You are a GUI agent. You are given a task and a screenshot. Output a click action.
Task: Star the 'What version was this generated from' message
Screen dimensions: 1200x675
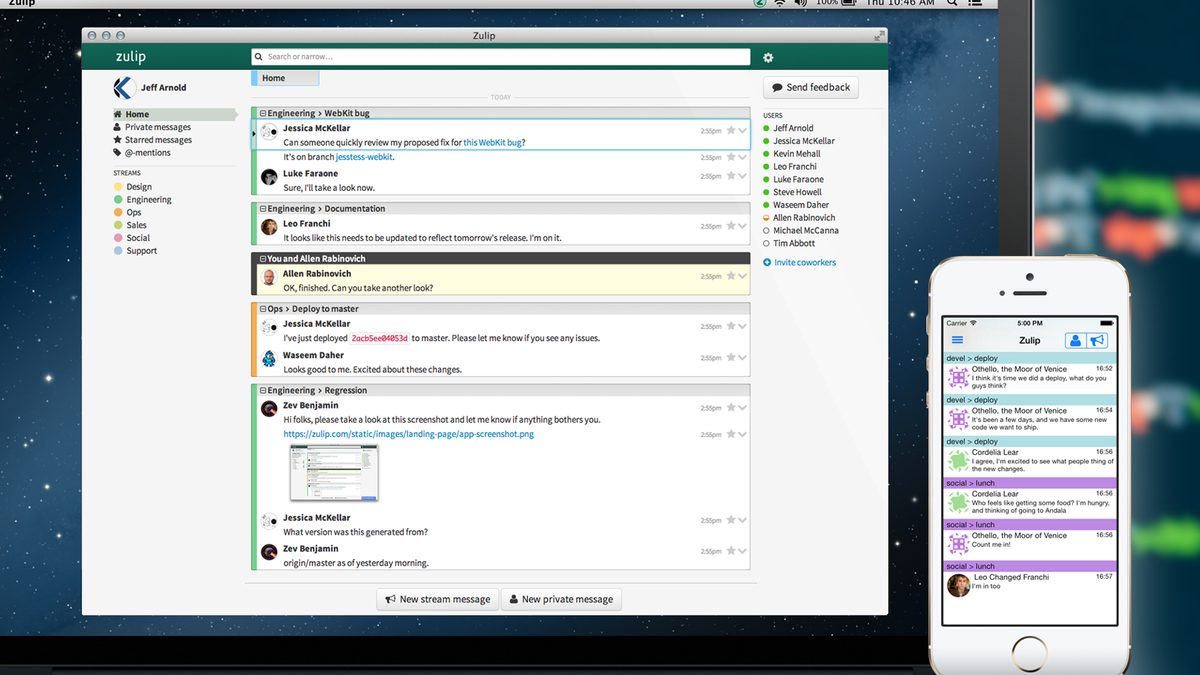coord(731,521)
